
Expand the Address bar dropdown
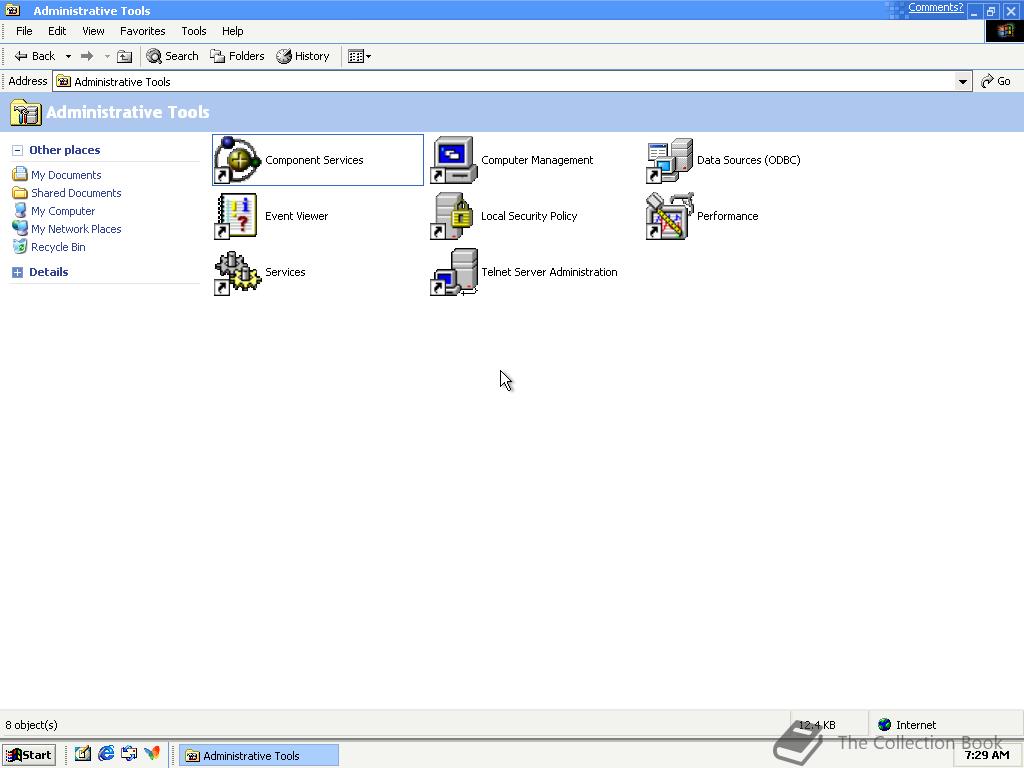963,82
